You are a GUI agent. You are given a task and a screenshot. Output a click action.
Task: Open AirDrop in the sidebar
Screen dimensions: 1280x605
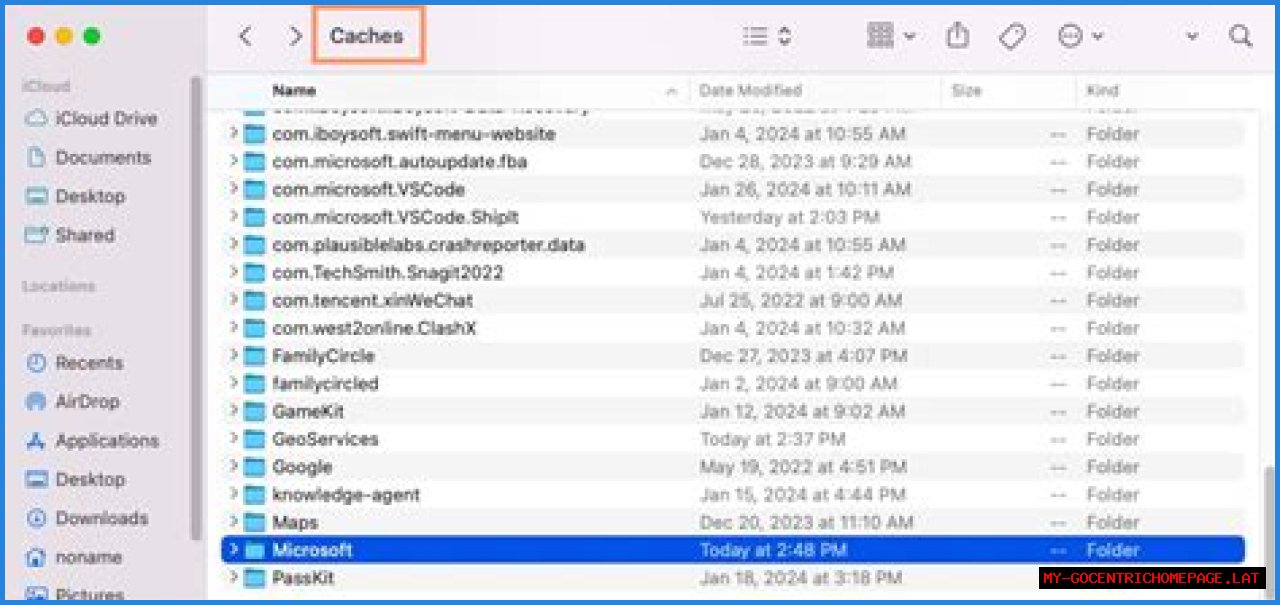[86, 402]
